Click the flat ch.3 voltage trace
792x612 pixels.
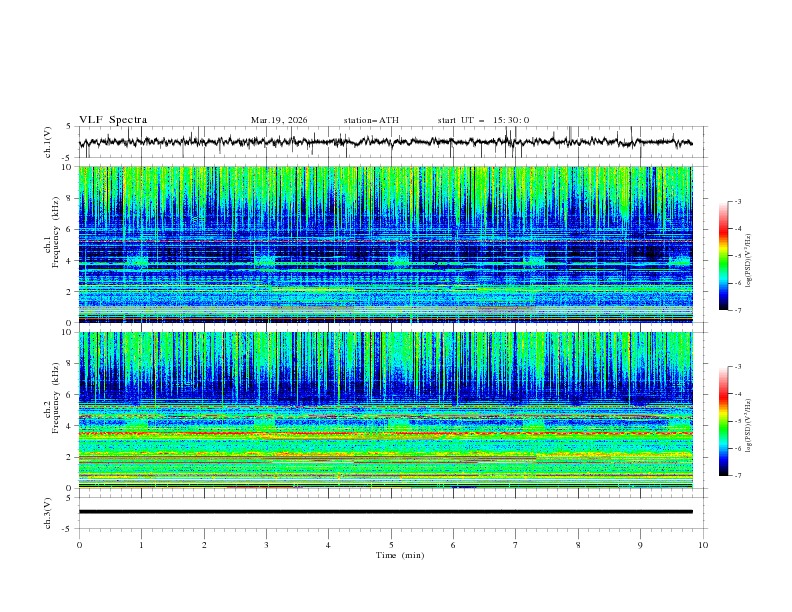(385, 512)
